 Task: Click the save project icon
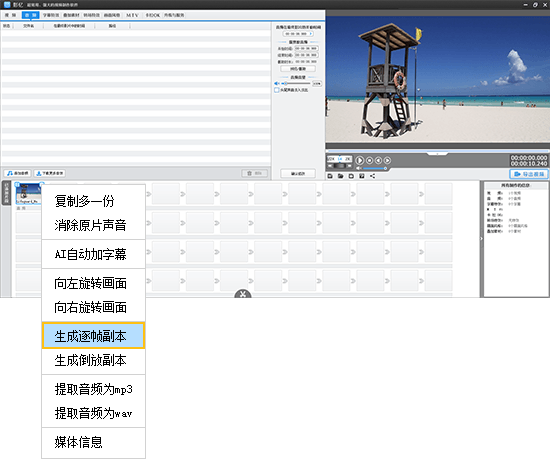coord(351,176)
